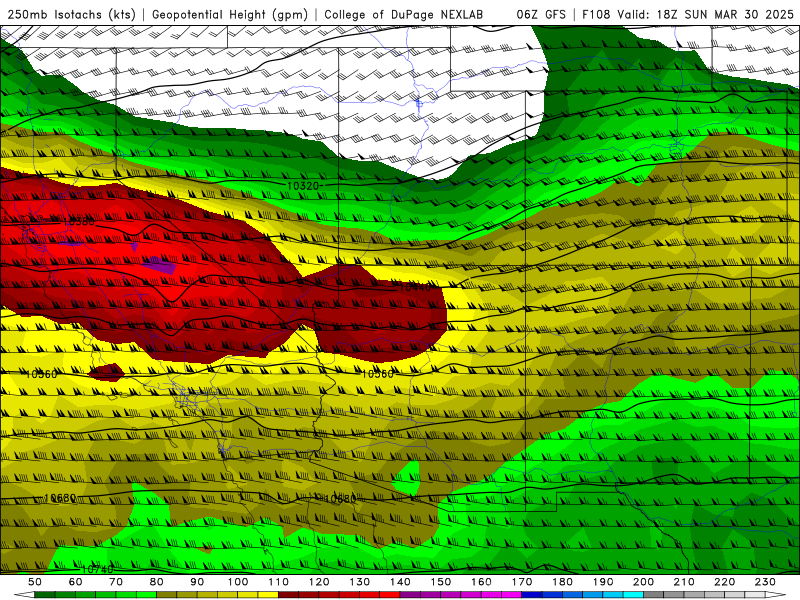This screenshot has height=600, width=800.
Task: Click colorbar tick label 150
Action: point(440,582)
